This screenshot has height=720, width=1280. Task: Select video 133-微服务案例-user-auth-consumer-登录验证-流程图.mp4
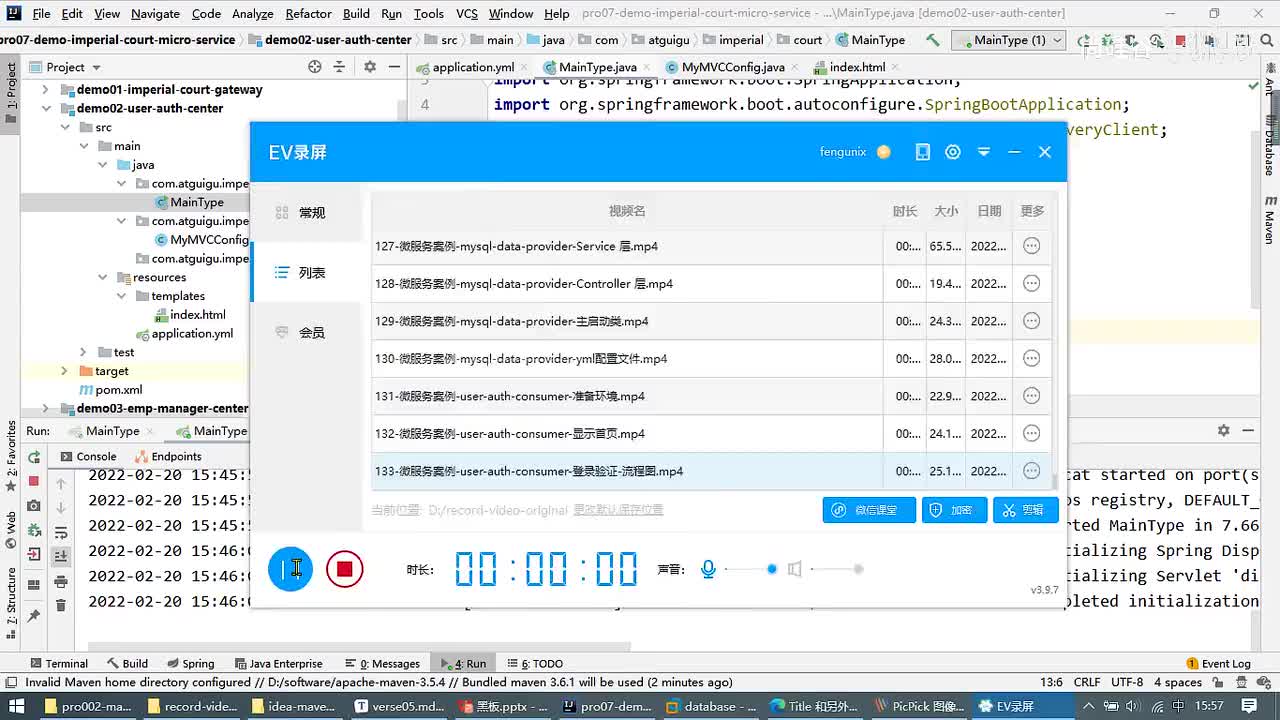tap(711, 471)
